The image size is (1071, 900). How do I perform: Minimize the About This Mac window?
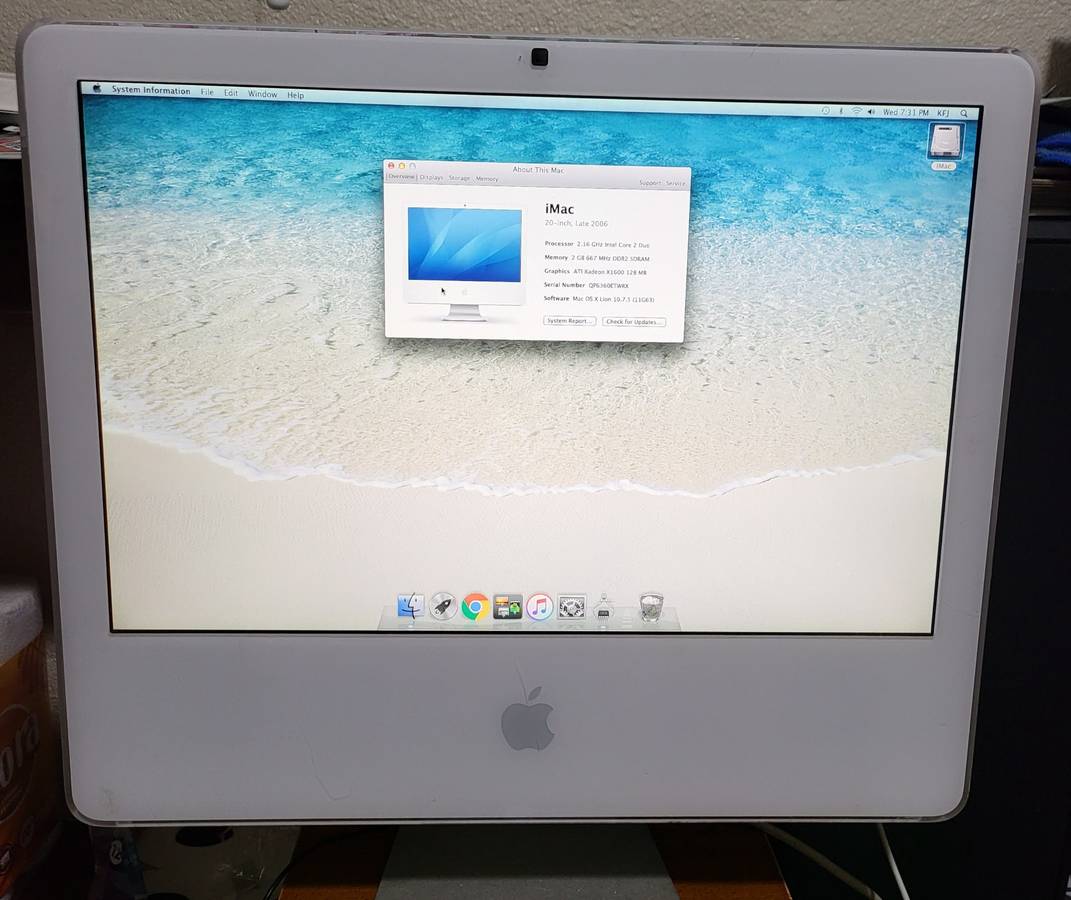(402, 166)
